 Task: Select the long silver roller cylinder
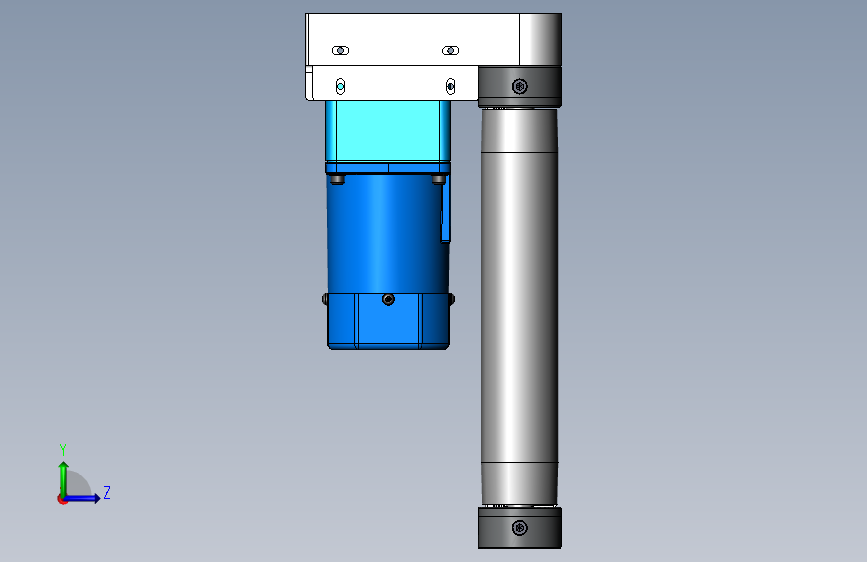pos(519,307)
